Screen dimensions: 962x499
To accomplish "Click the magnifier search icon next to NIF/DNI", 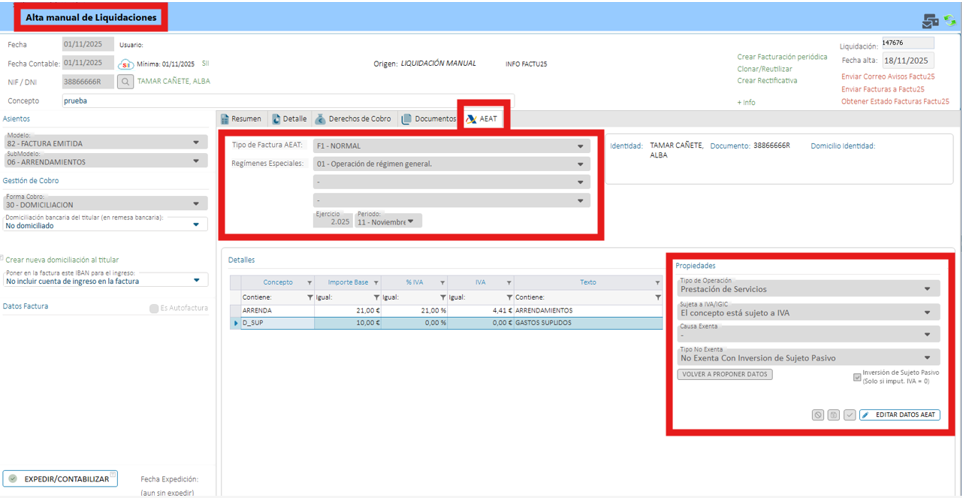I will [x=126, y=82].
